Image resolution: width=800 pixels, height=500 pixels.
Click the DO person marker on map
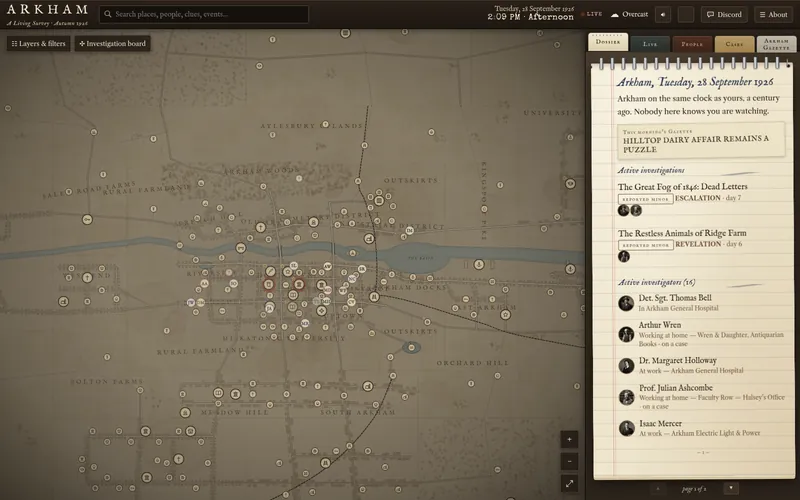click(x=234, y=284)
